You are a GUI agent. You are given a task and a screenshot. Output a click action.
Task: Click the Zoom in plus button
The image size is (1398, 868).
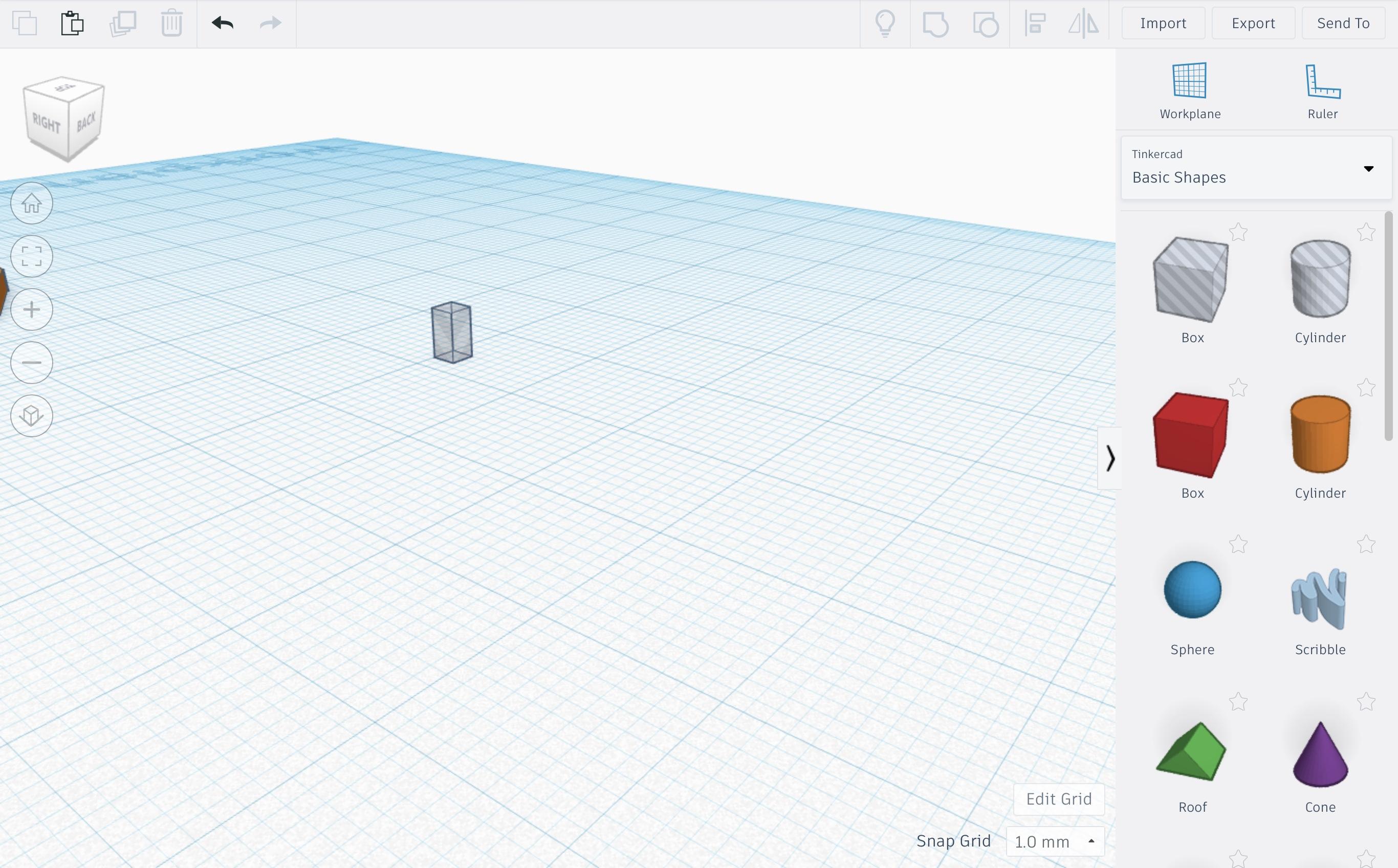(x=32, y=309)
